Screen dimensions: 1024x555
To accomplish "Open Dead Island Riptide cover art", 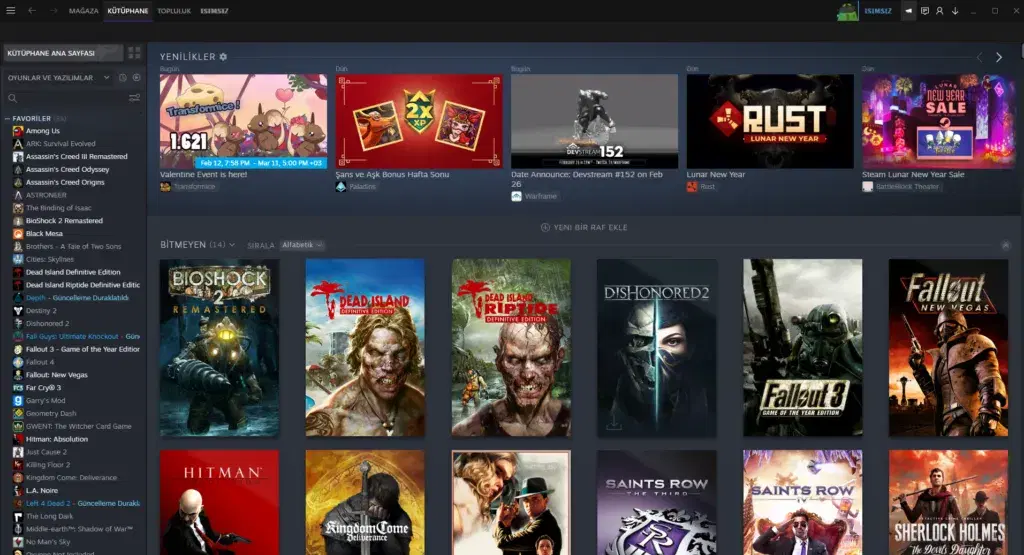I will tap(511, 347).
